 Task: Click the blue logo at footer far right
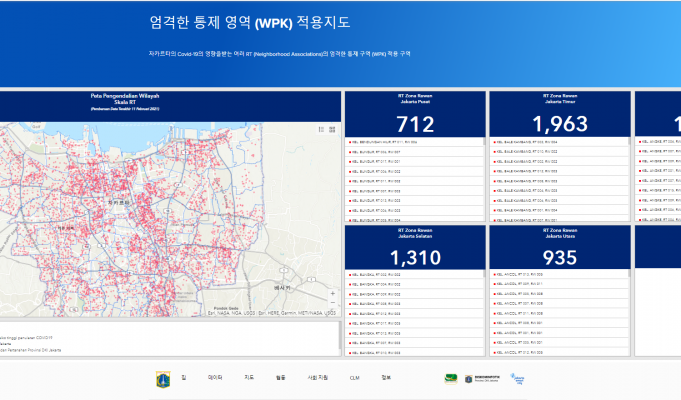click(517, 379)
